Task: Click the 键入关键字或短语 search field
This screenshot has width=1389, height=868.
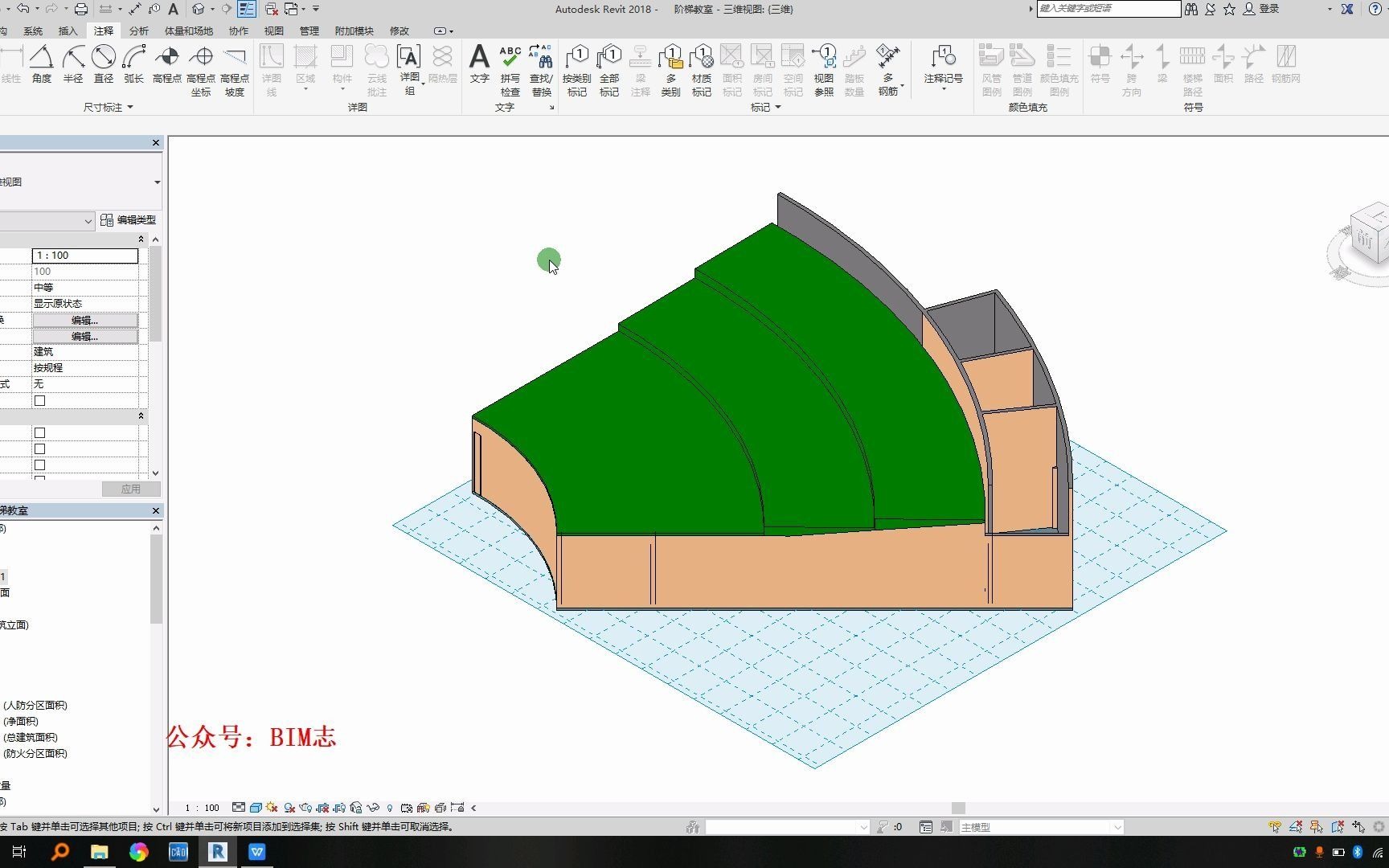Action: pyautogui.click(x=1108, y=9)
